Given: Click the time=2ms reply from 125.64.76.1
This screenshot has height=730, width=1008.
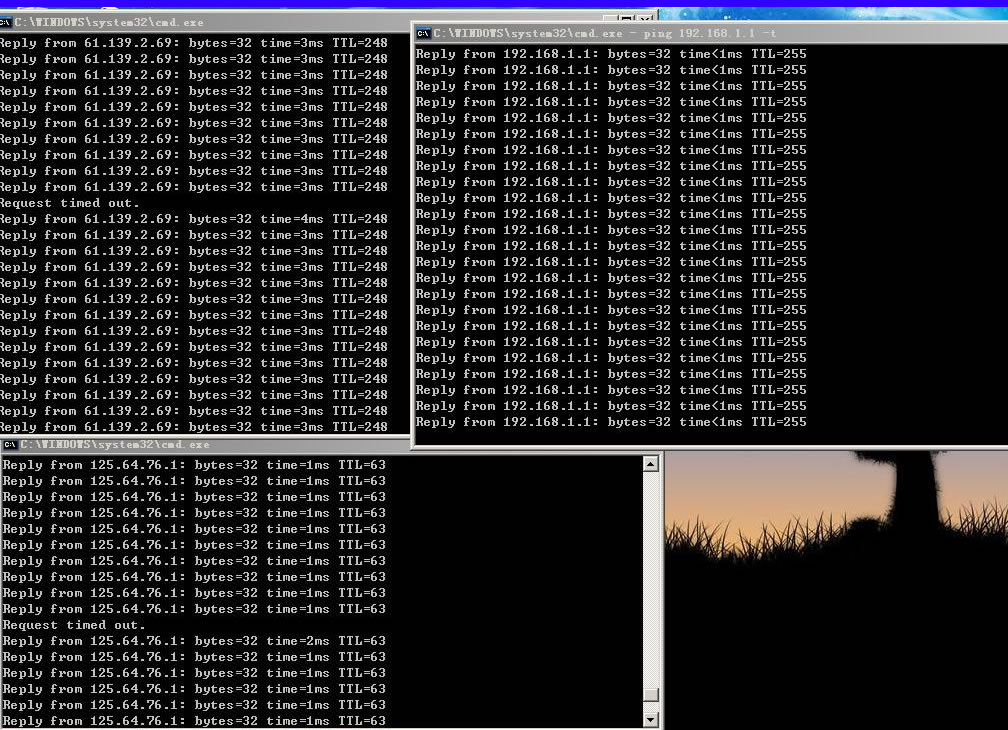Looking at the screenshot, I should pos(193,641).
